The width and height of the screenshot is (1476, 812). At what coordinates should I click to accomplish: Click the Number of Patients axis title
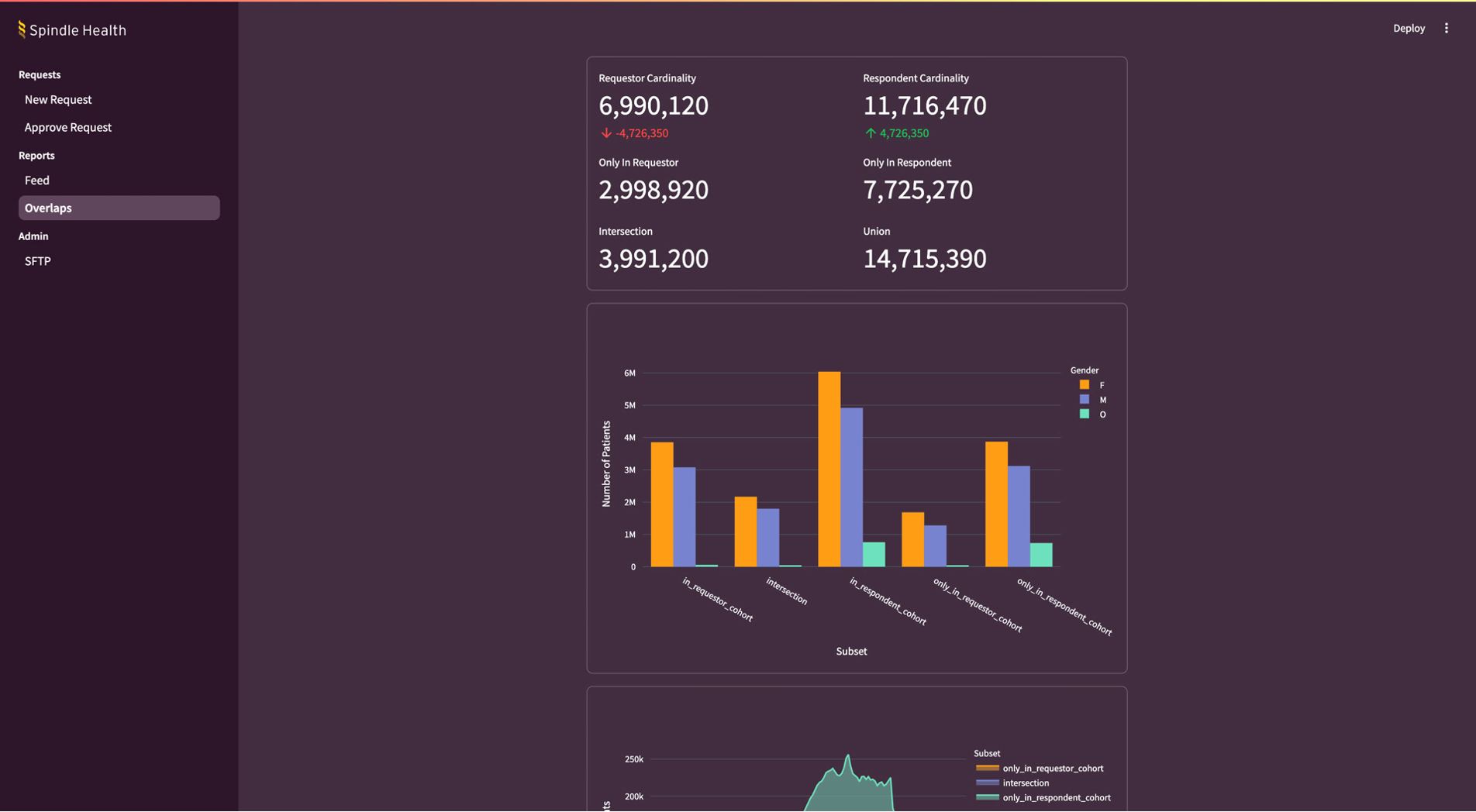[606, 464]
